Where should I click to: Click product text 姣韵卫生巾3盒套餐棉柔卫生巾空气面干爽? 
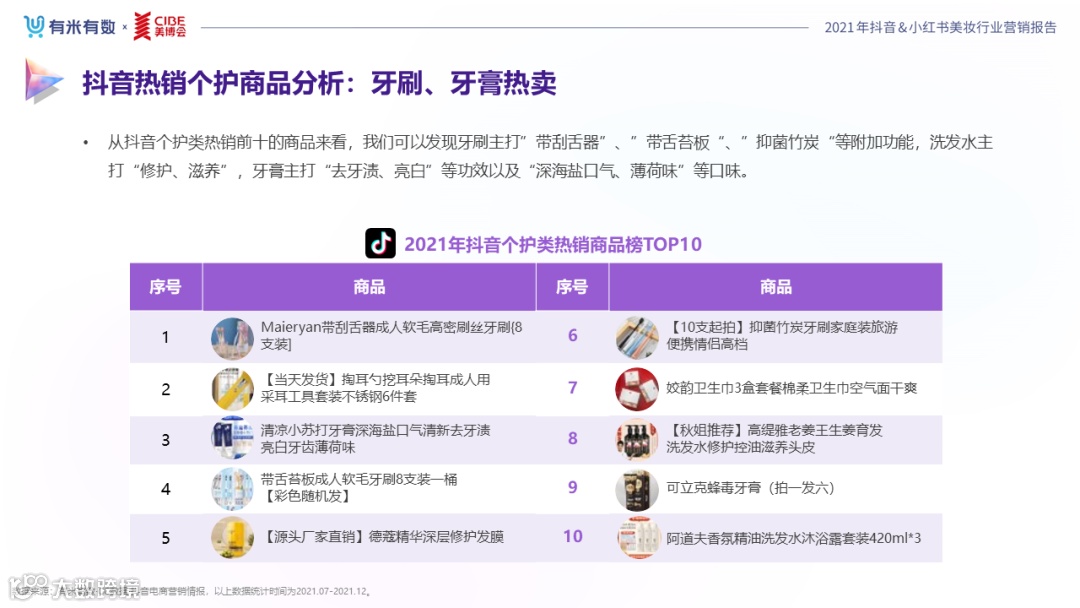tap(791, 388)
